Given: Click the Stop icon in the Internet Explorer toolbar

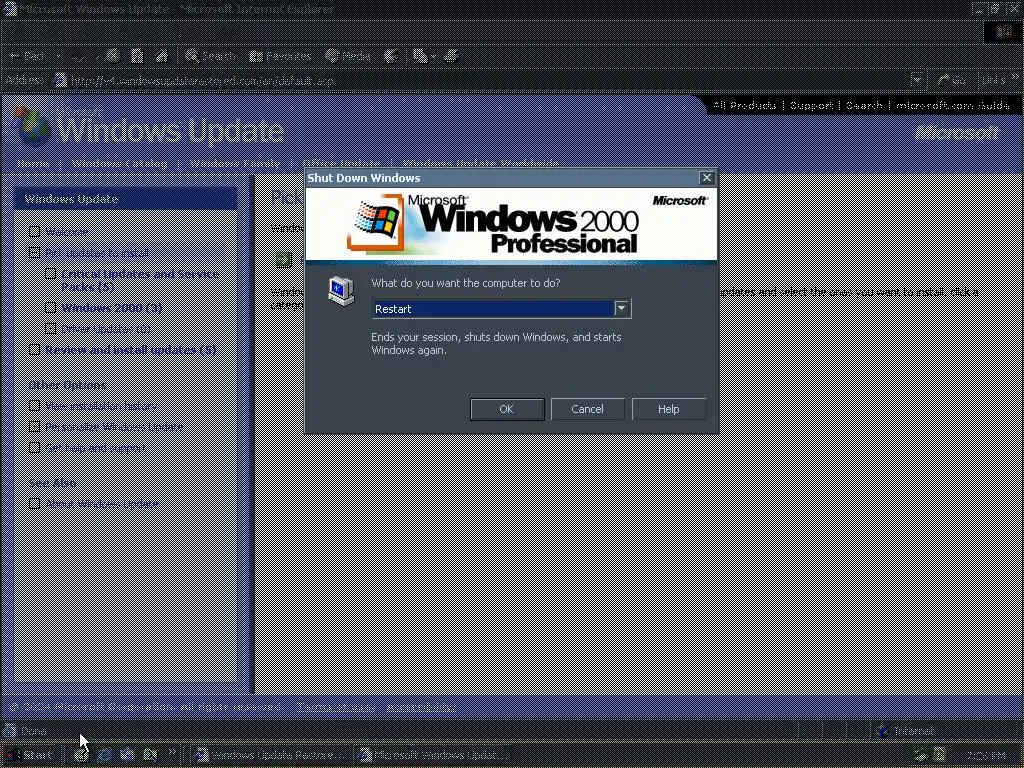Looking at the screenshot, I should tap(113, 56).
